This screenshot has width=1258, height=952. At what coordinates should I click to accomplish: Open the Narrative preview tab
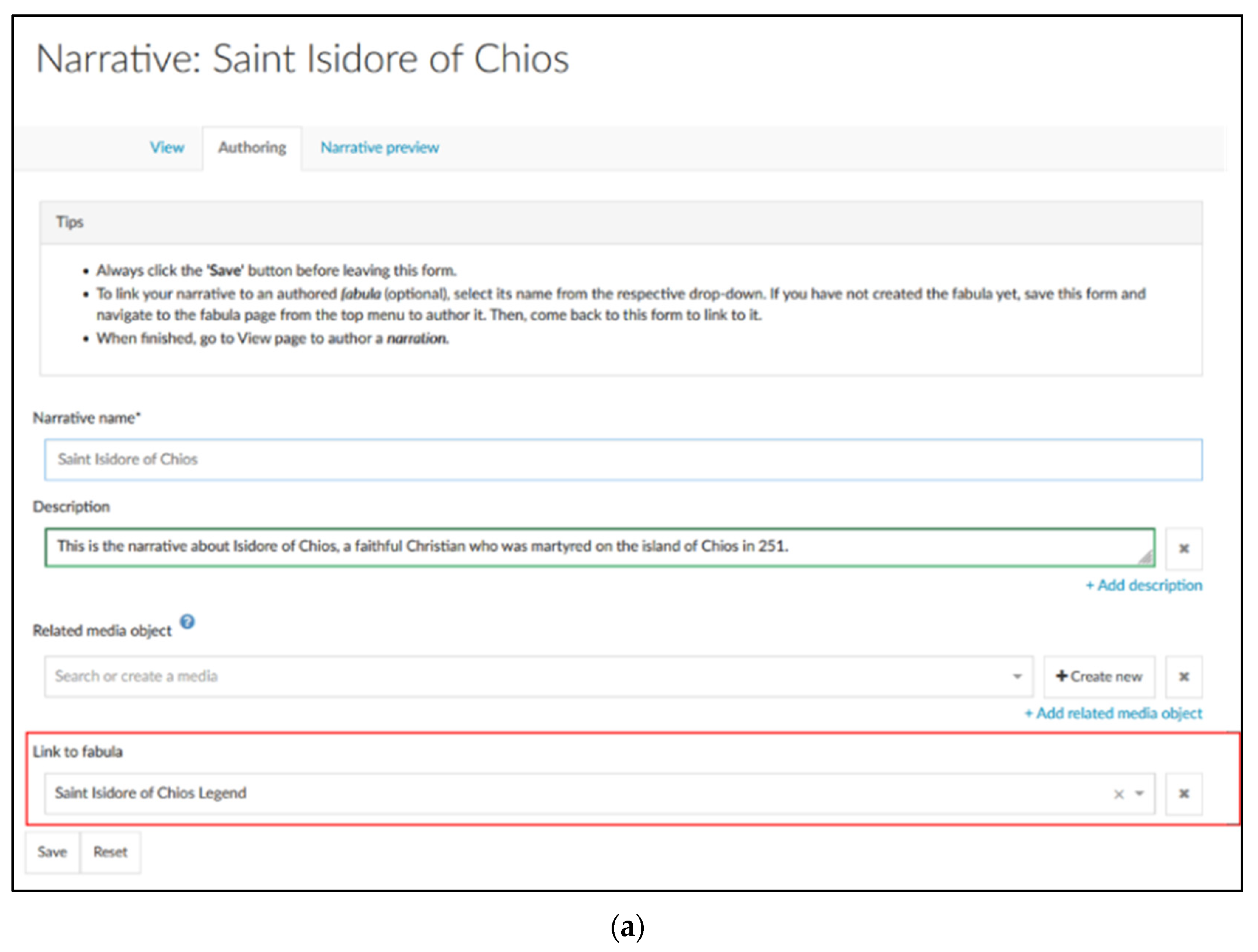pos(379,148)
